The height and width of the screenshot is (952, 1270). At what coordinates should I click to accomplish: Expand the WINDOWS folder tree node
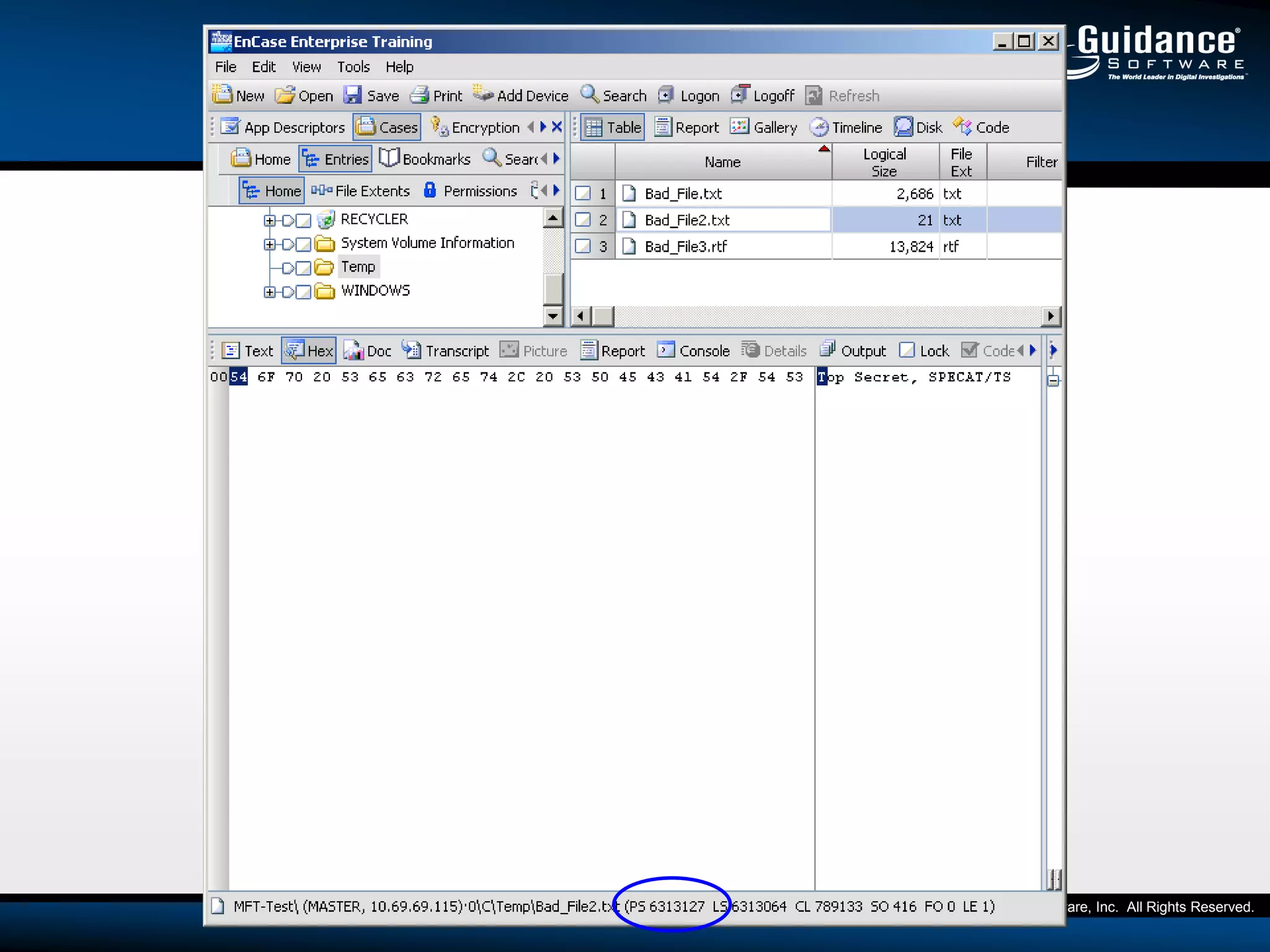269,291
